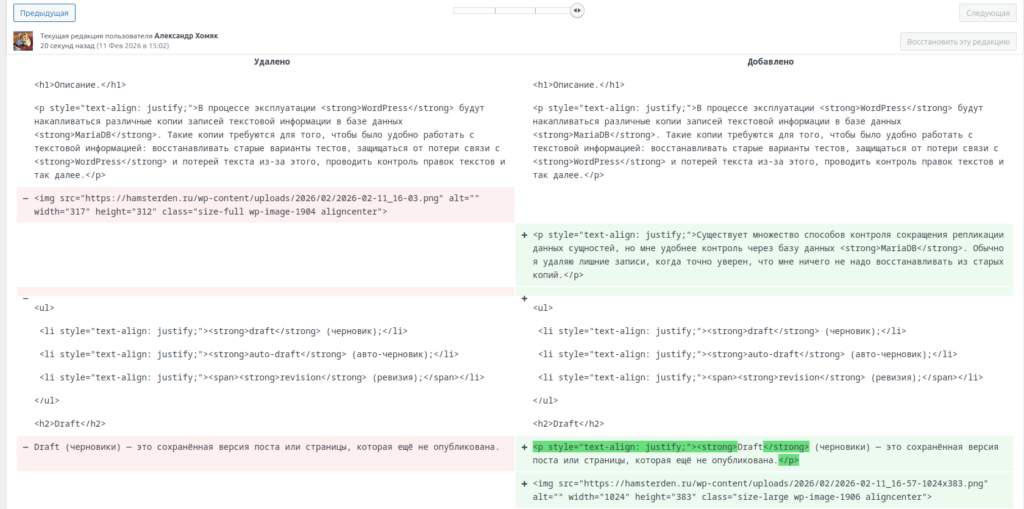Click the 'Предыдущая' revision button

tap(44, 13)
